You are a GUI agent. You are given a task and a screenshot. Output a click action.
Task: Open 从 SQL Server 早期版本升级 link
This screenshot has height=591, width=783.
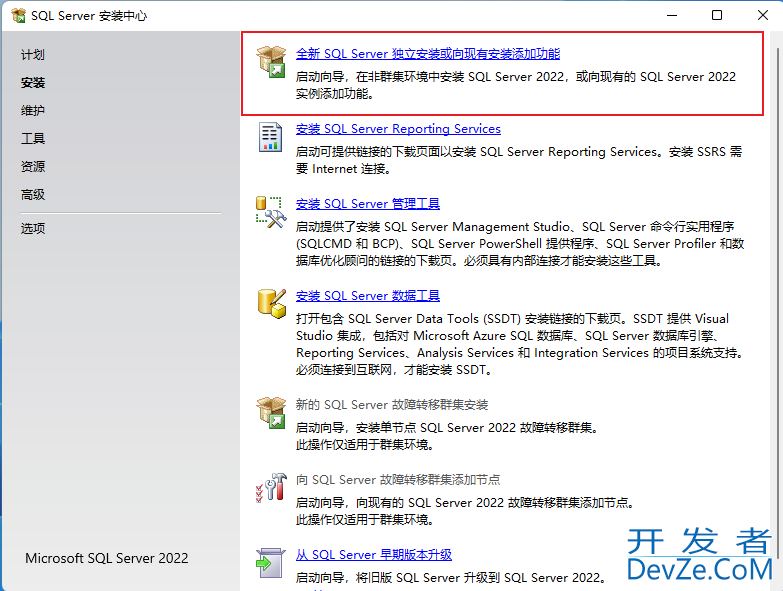(x=374, y=555)
